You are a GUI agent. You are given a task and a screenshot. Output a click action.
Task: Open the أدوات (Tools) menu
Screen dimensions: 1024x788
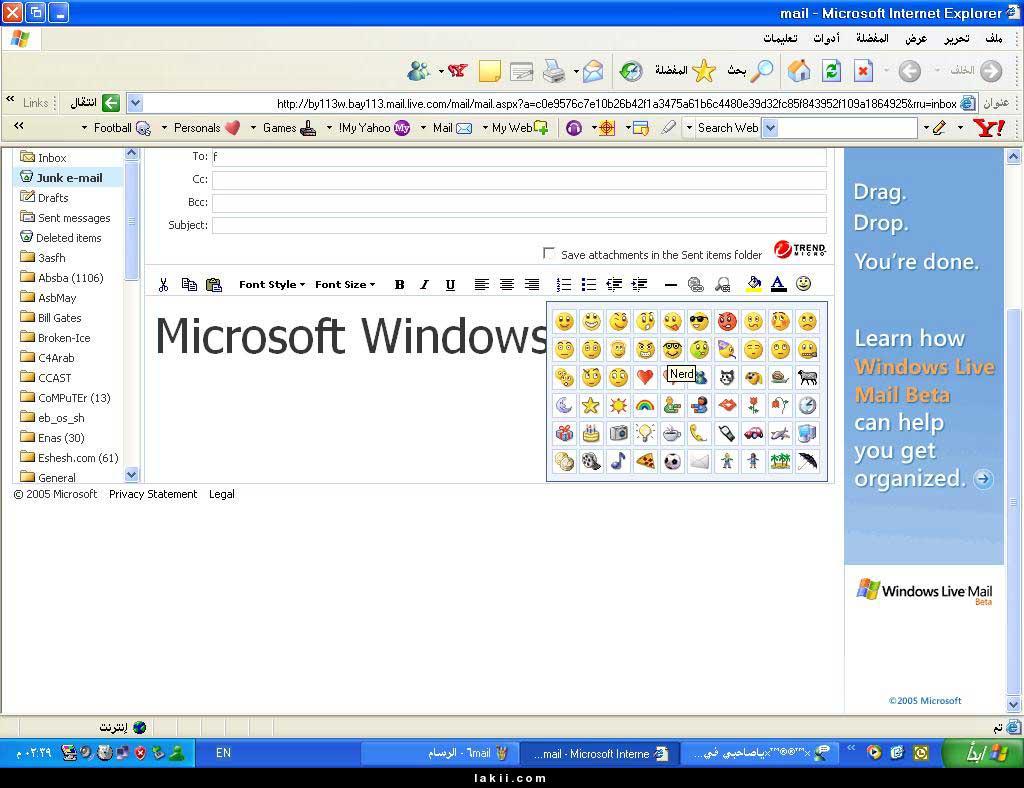click(x=826, y=39)
